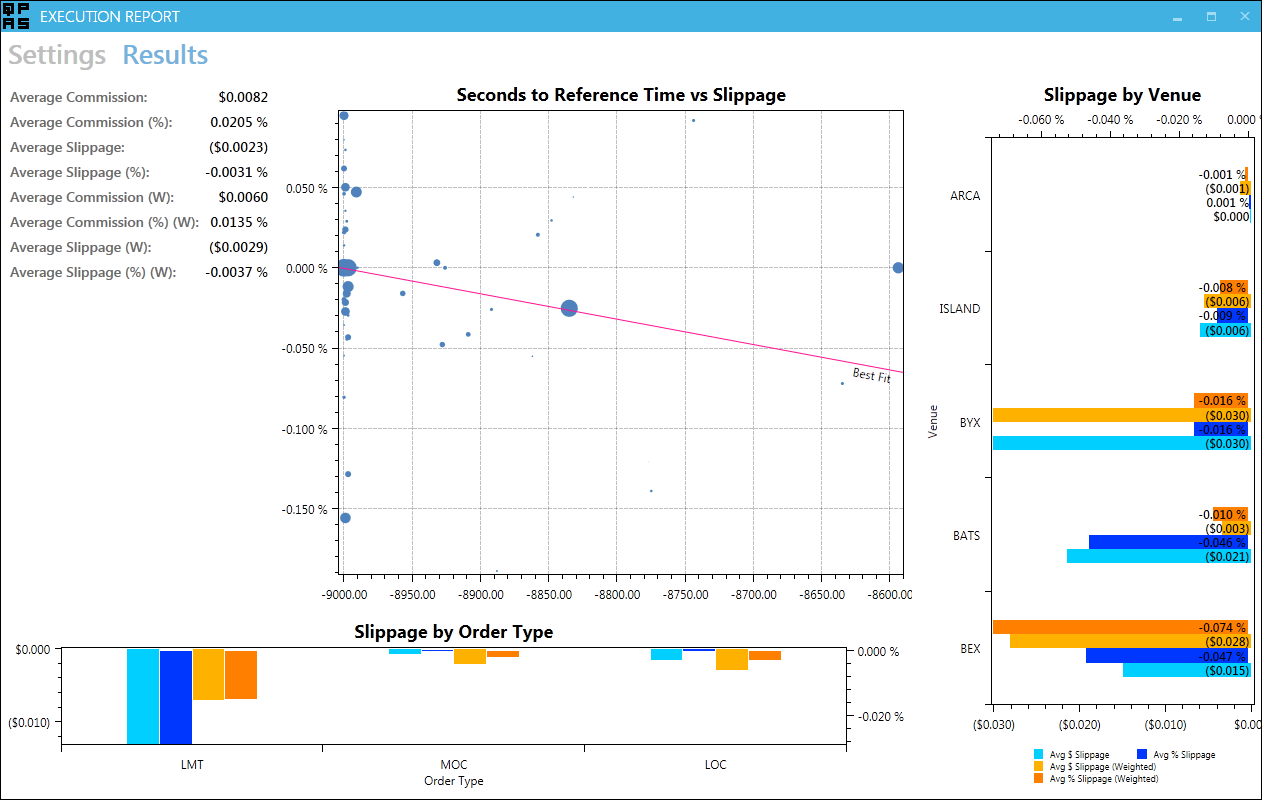The height and width of the screenshot is (800, 1262).
Task: Minimize the Execution Report window
Action: click(1178, 17)
